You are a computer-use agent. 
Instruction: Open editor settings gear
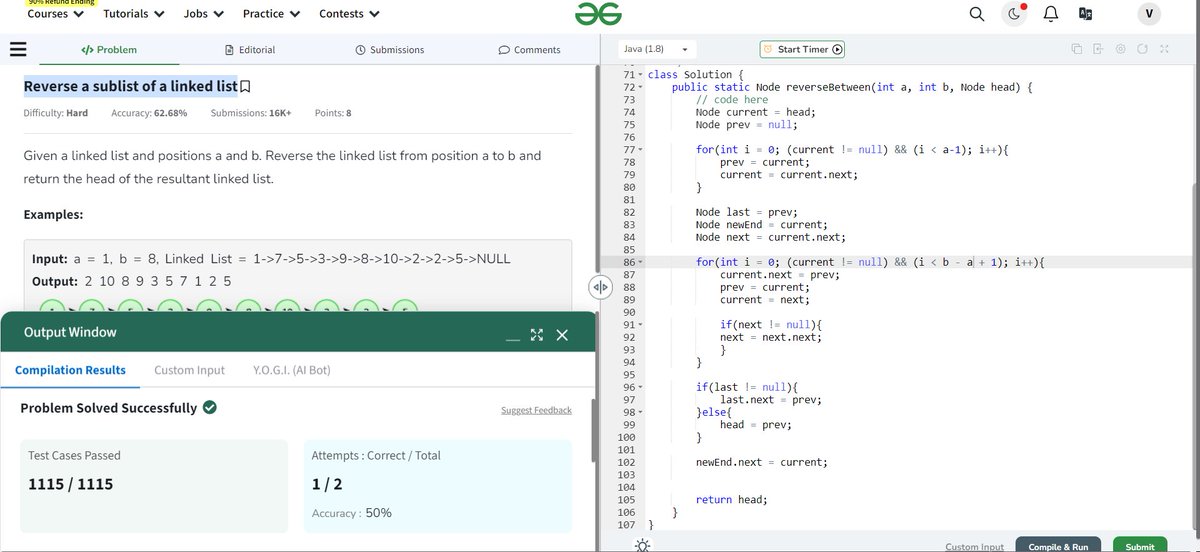pos(1120,49)
